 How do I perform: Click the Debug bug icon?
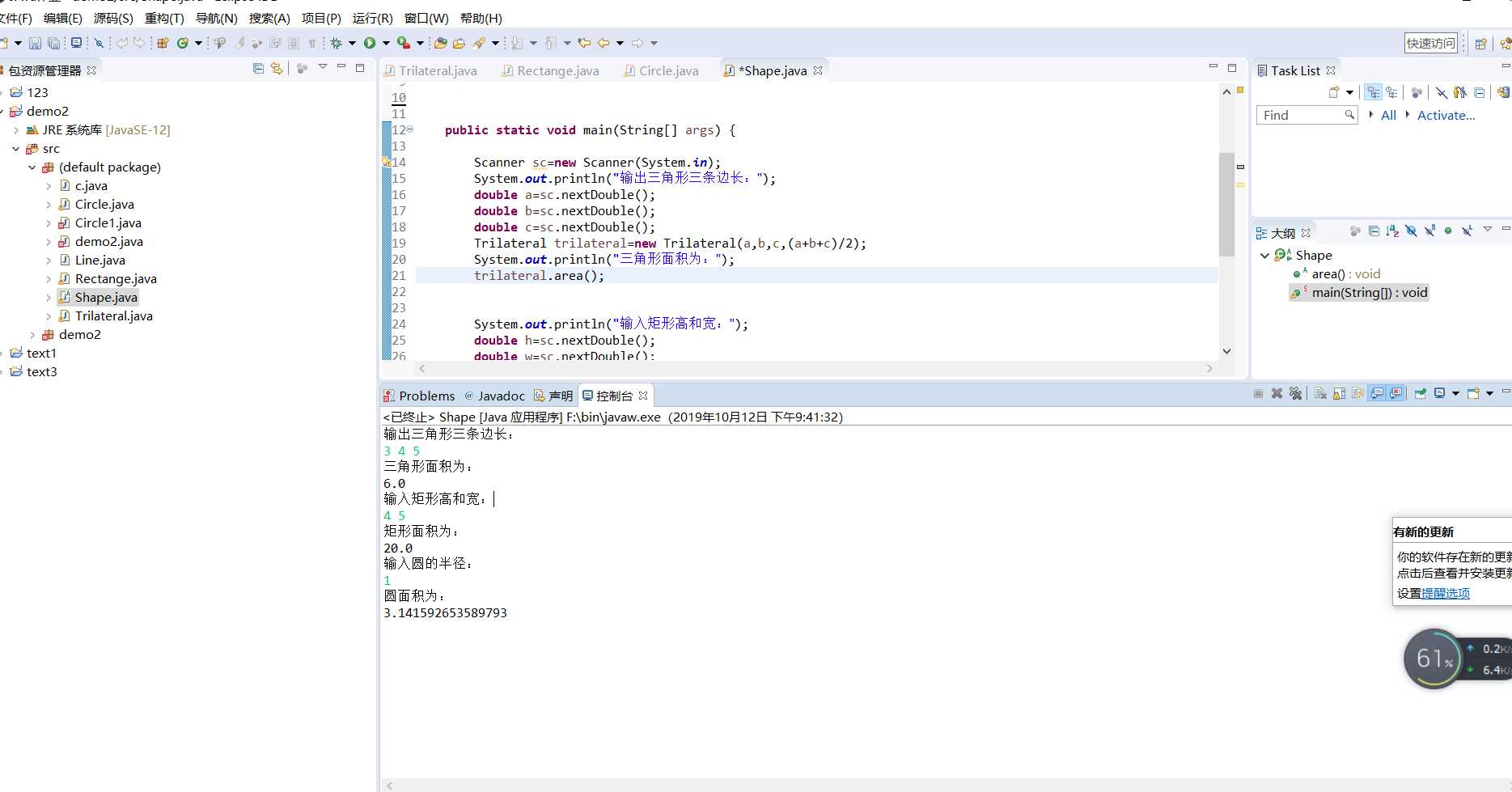(336, 43)
